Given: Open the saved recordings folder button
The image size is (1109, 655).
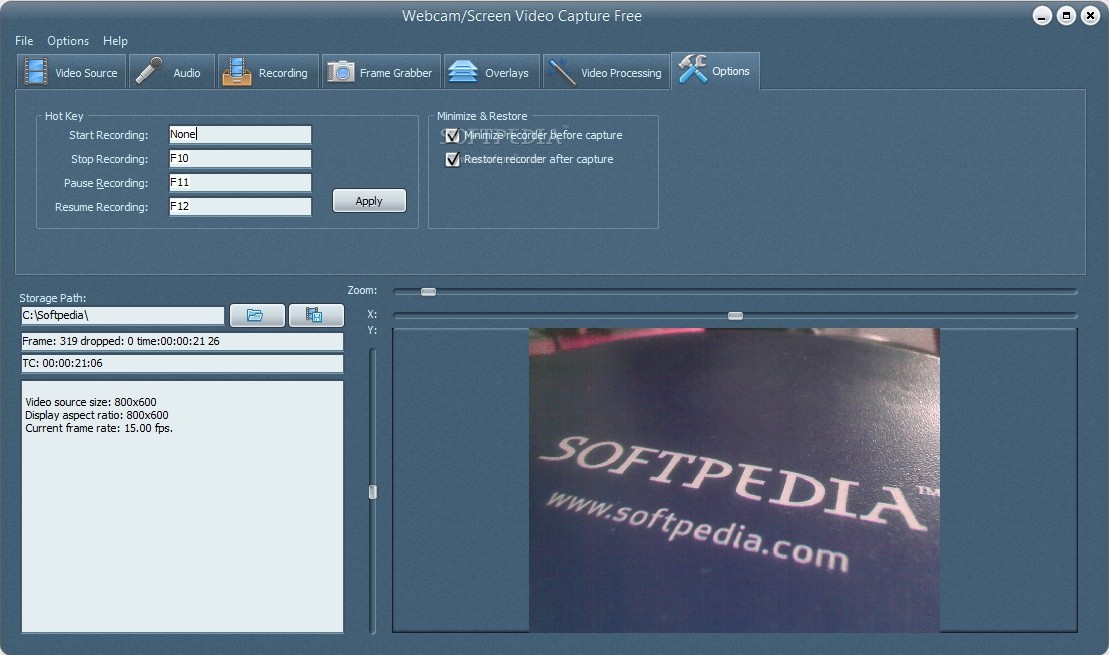Looking at the screenshot, I should point(315,315).
